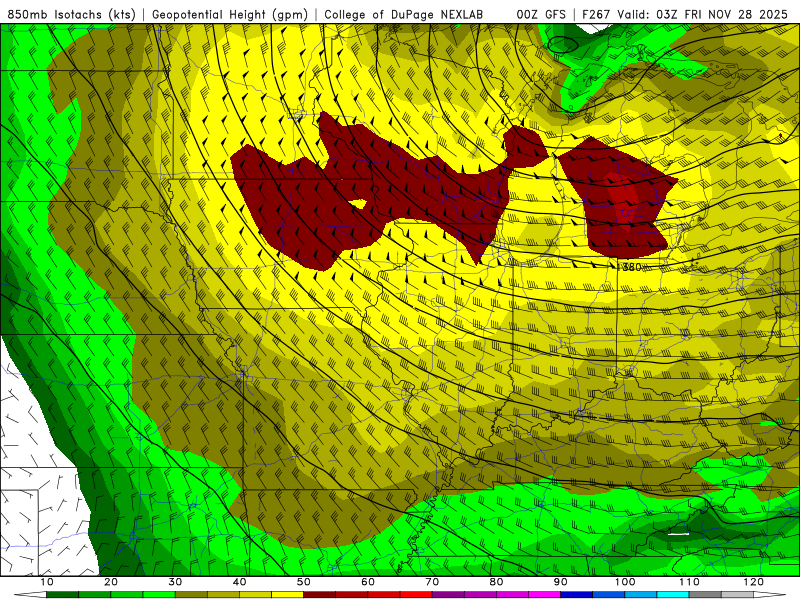Click the '40' value on the color scale
The width and height of the screenshot is (800, 600).
pos(239,582)
